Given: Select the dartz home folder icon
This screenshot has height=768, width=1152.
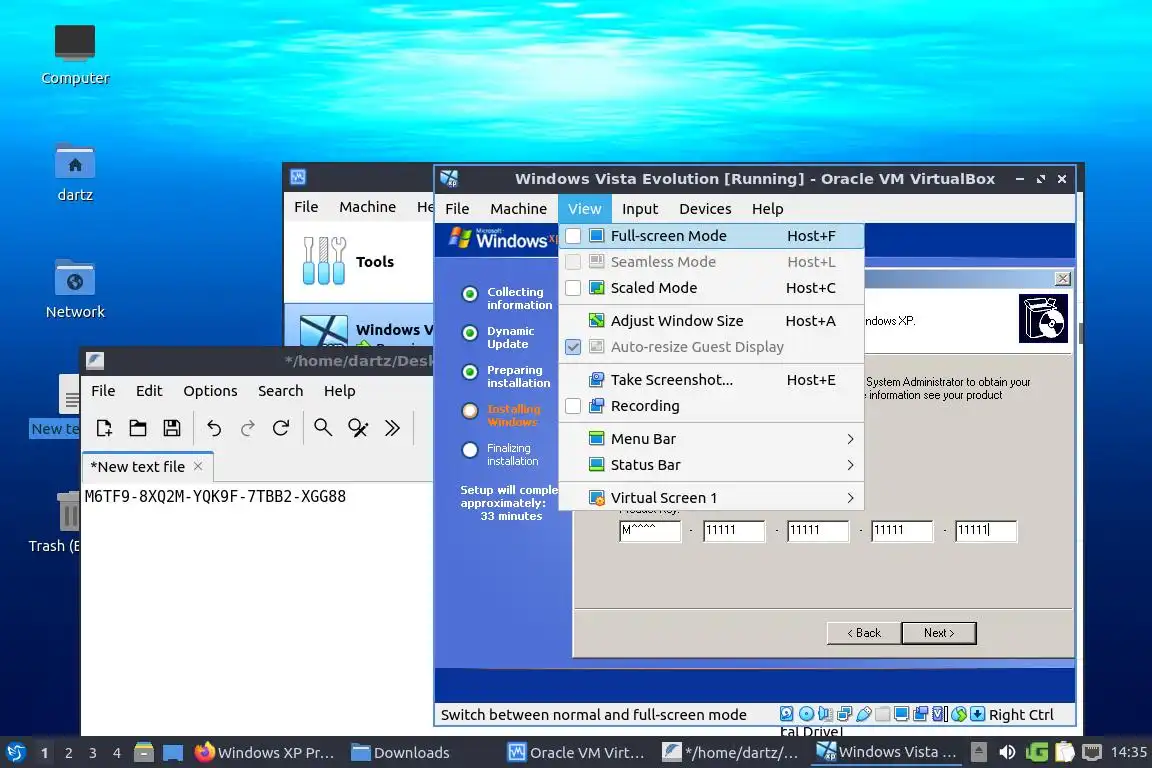Looking at the screenshot, I should 75,161.
